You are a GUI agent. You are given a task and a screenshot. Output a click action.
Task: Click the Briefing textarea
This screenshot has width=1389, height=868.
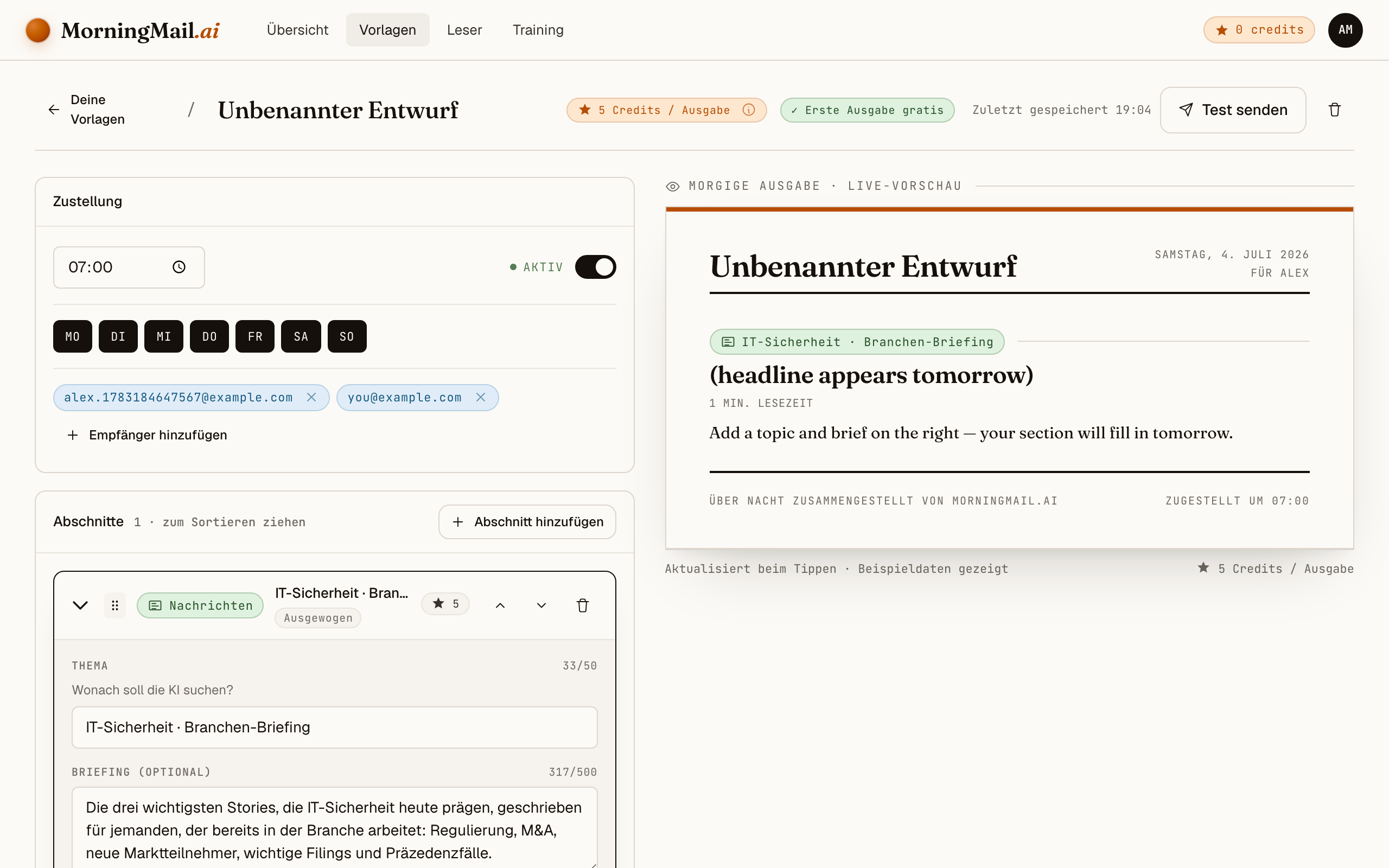tap(334, 828)
